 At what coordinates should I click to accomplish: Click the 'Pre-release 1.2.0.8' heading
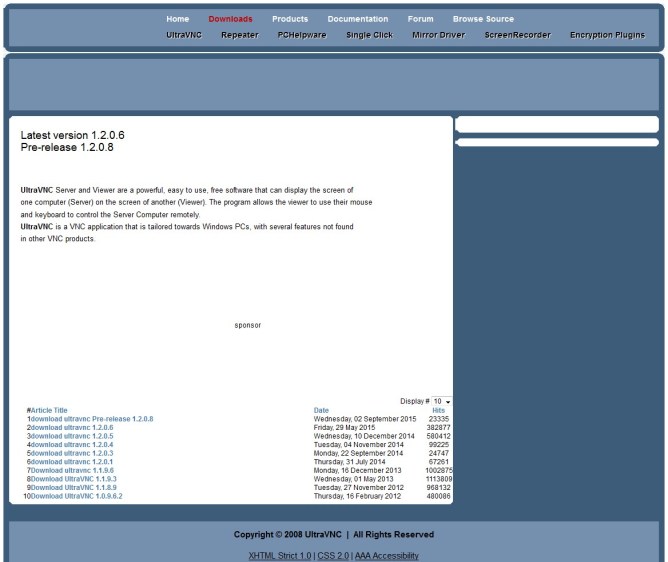pos(67,147)
